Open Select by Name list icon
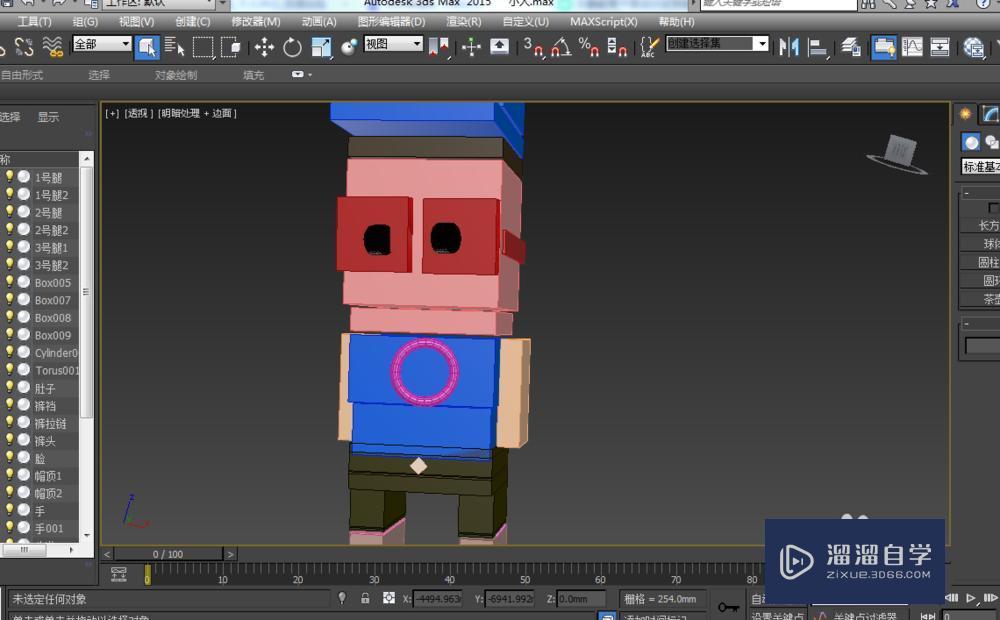This screenshot has height=620, width=1000. pos(175,46)
